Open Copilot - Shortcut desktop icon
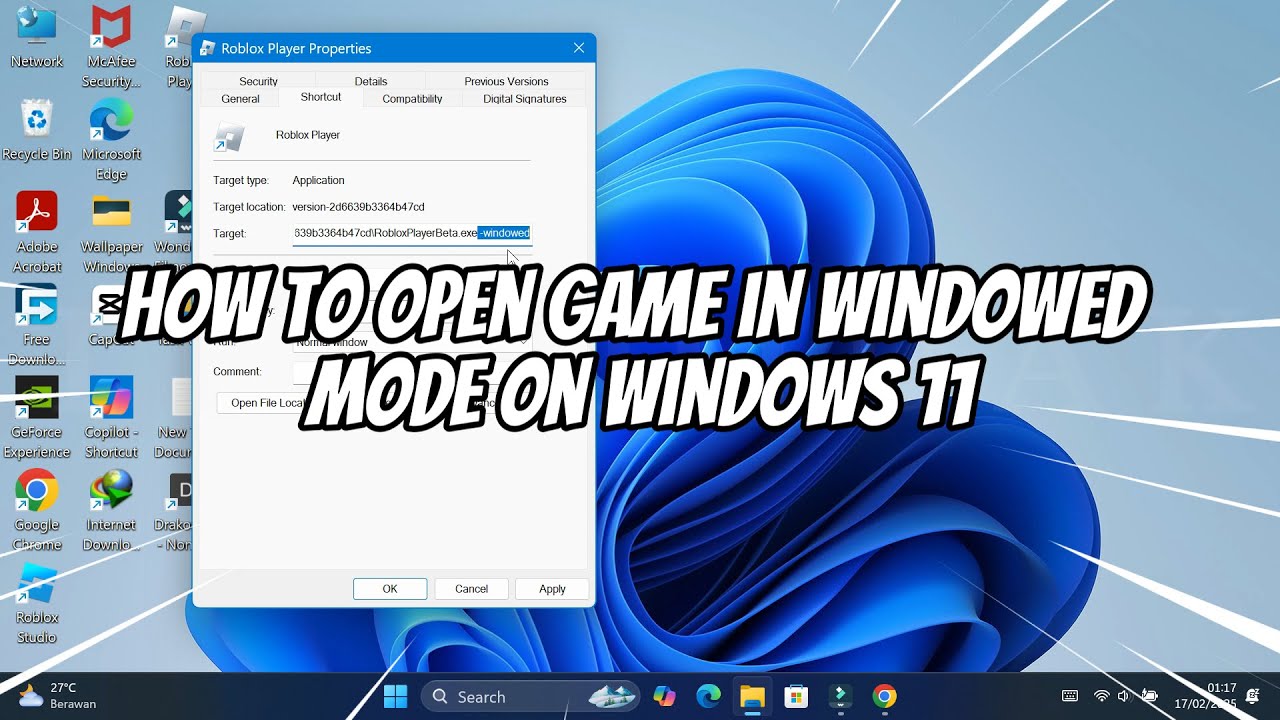1280x720 pixels. pyautogui.click(x=111, y=418)
